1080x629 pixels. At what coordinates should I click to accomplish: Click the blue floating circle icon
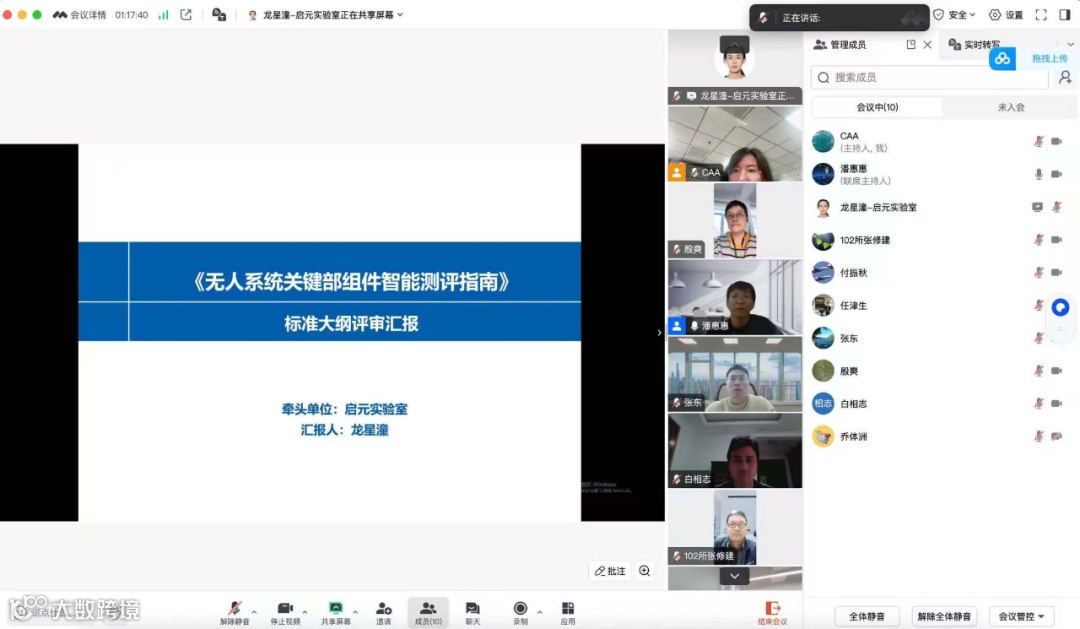tap(1060, 307)
